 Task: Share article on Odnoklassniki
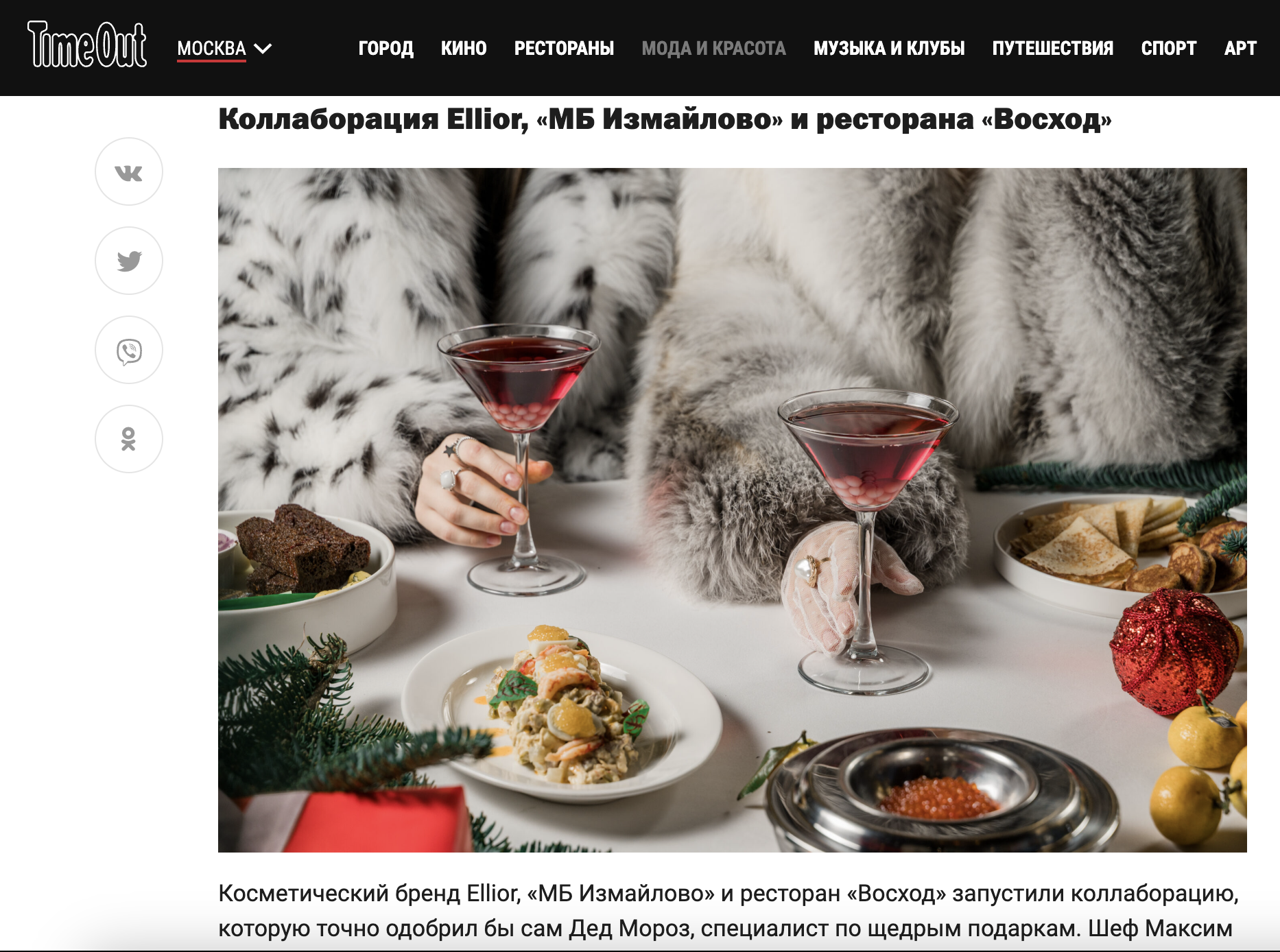pyautogui.click(x=129, y=439)
